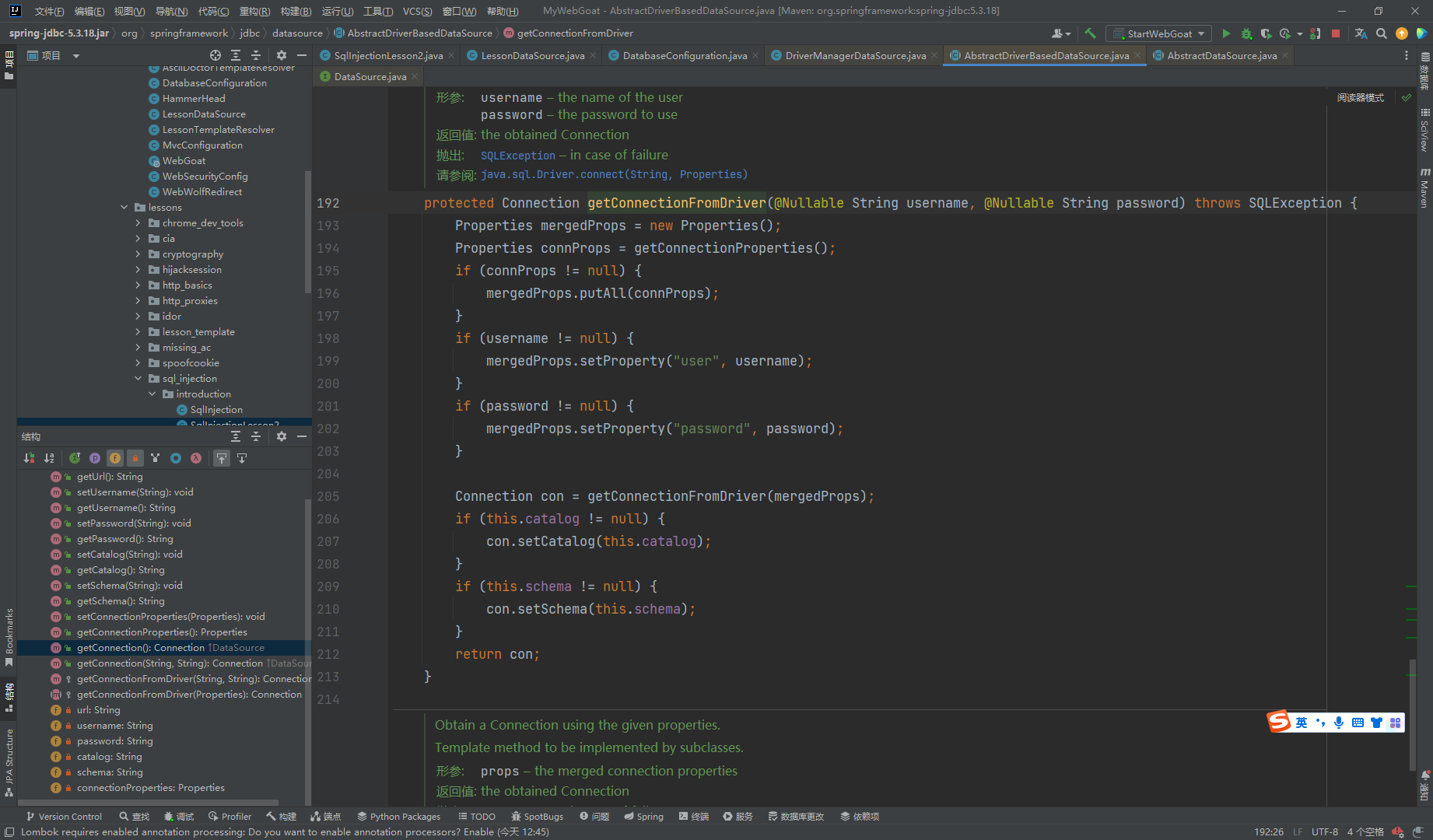The width and height of the screenshot is (1433, 840).
Task: Open the user account icon in toolbar
Action: (1060, 33)
